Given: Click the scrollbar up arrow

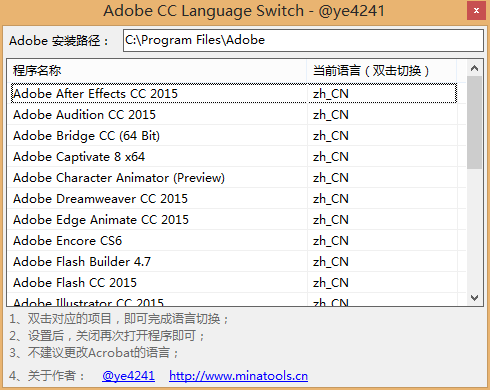Looking at the screenshot, I should (x=474, y=68).
